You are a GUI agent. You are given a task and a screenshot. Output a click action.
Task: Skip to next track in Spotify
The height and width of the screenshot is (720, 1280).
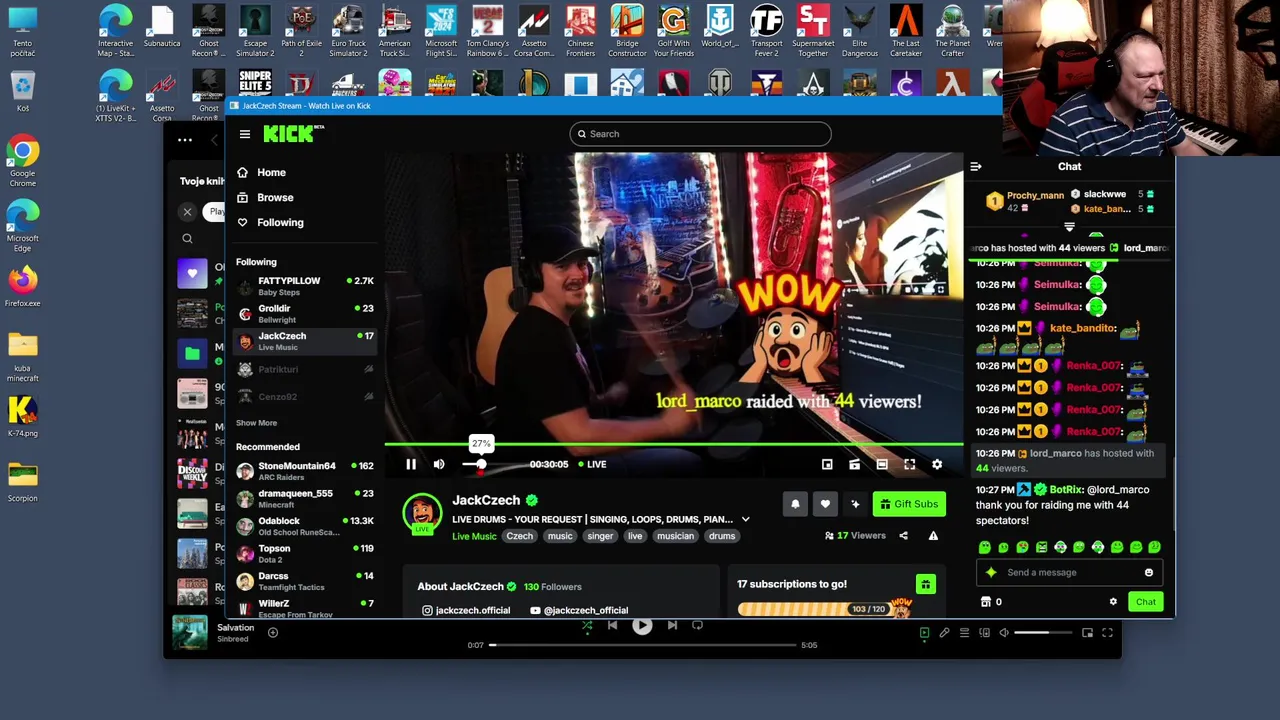(672, 626)
